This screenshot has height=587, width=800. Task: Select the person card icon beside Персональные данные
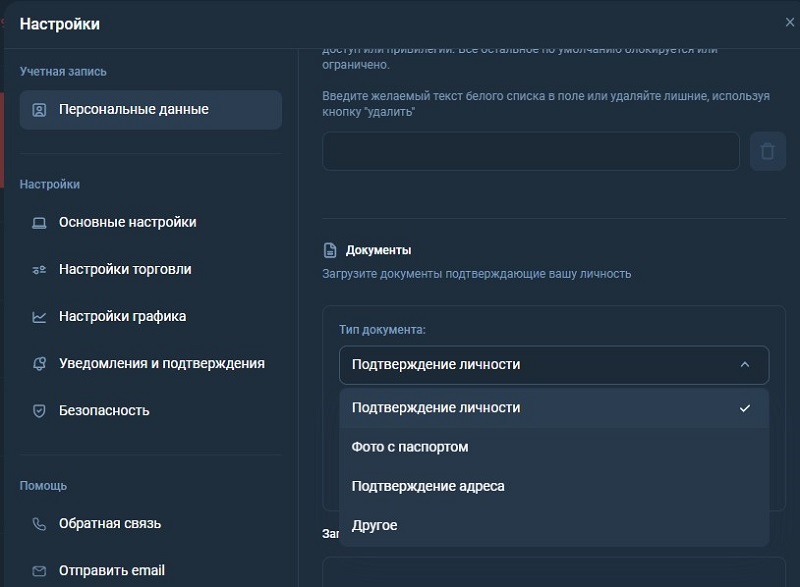click(40, 109)
